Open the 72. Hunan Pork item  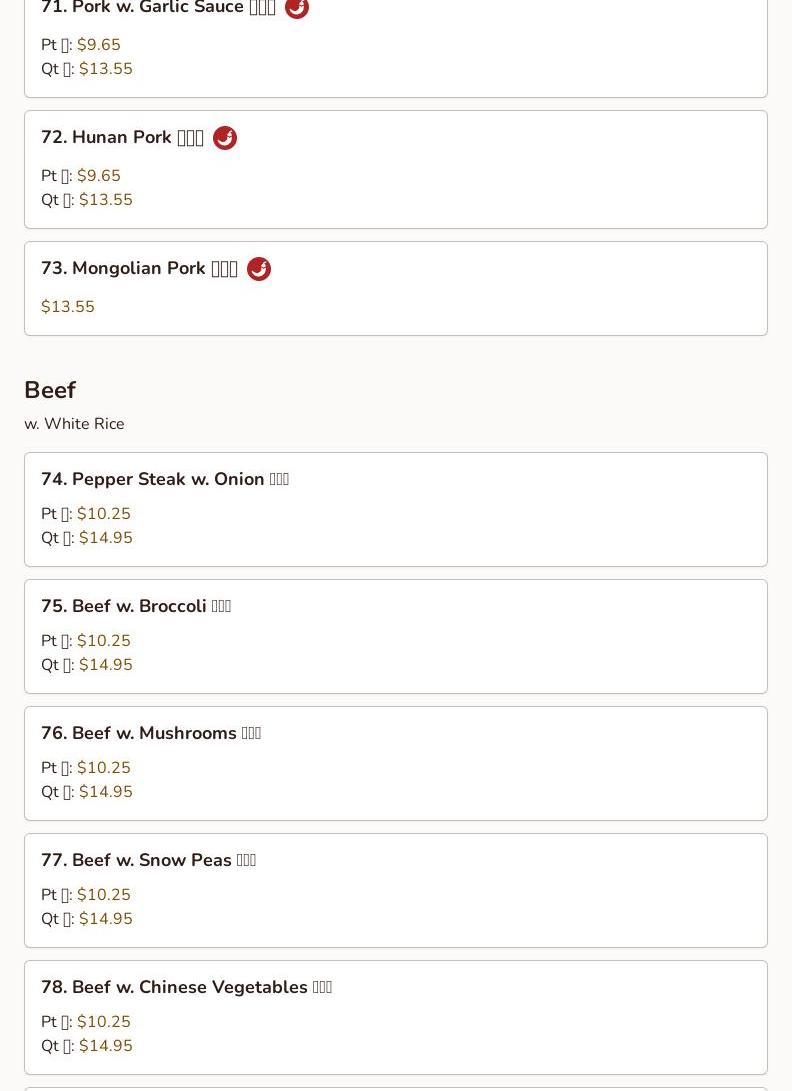[121, 138]
